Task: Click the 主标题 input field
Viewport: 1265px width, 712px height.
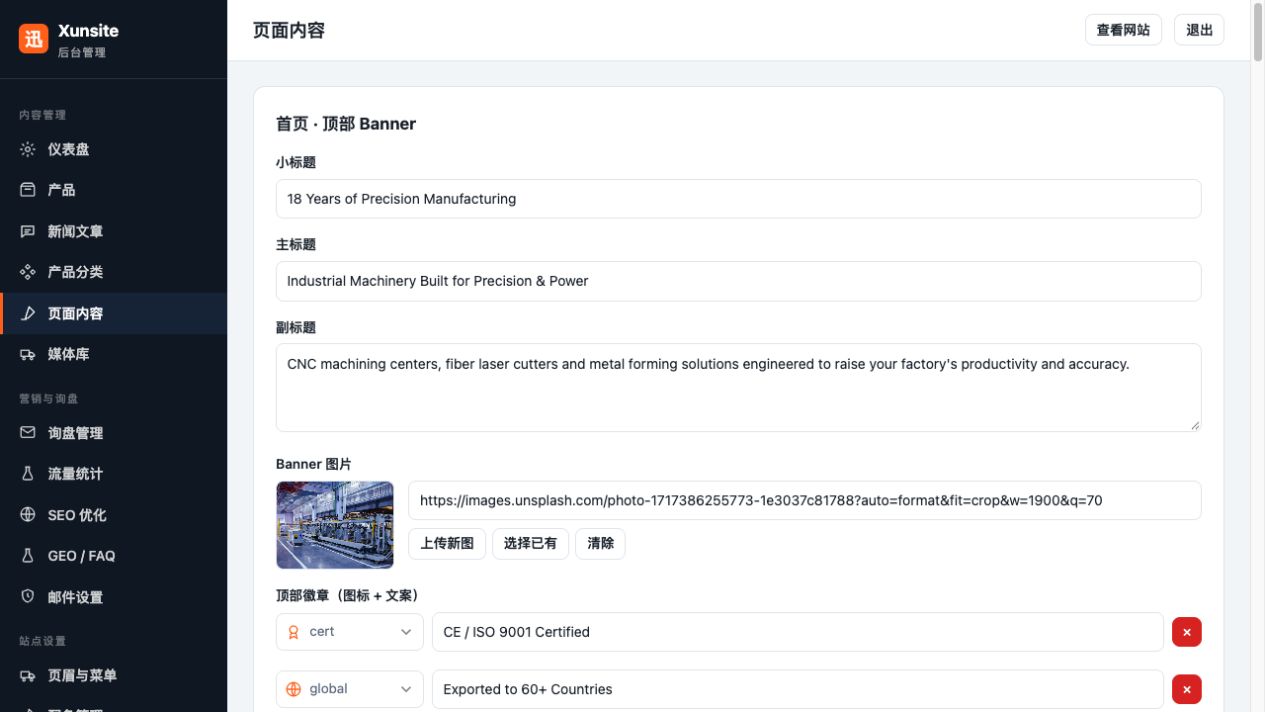Action: (738, 281)
